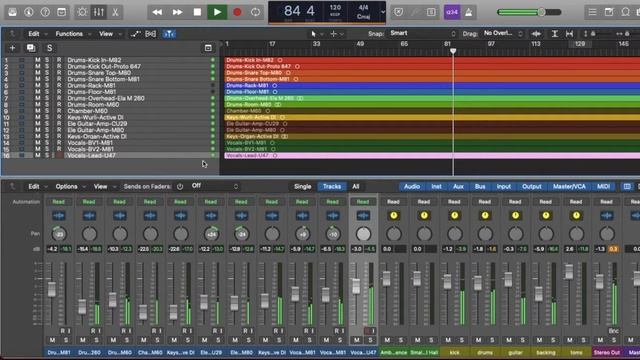Open the Note Pads icon
The width and height of the screenshot is (640, 360).
pyautogui.click(x=609, y=12)
